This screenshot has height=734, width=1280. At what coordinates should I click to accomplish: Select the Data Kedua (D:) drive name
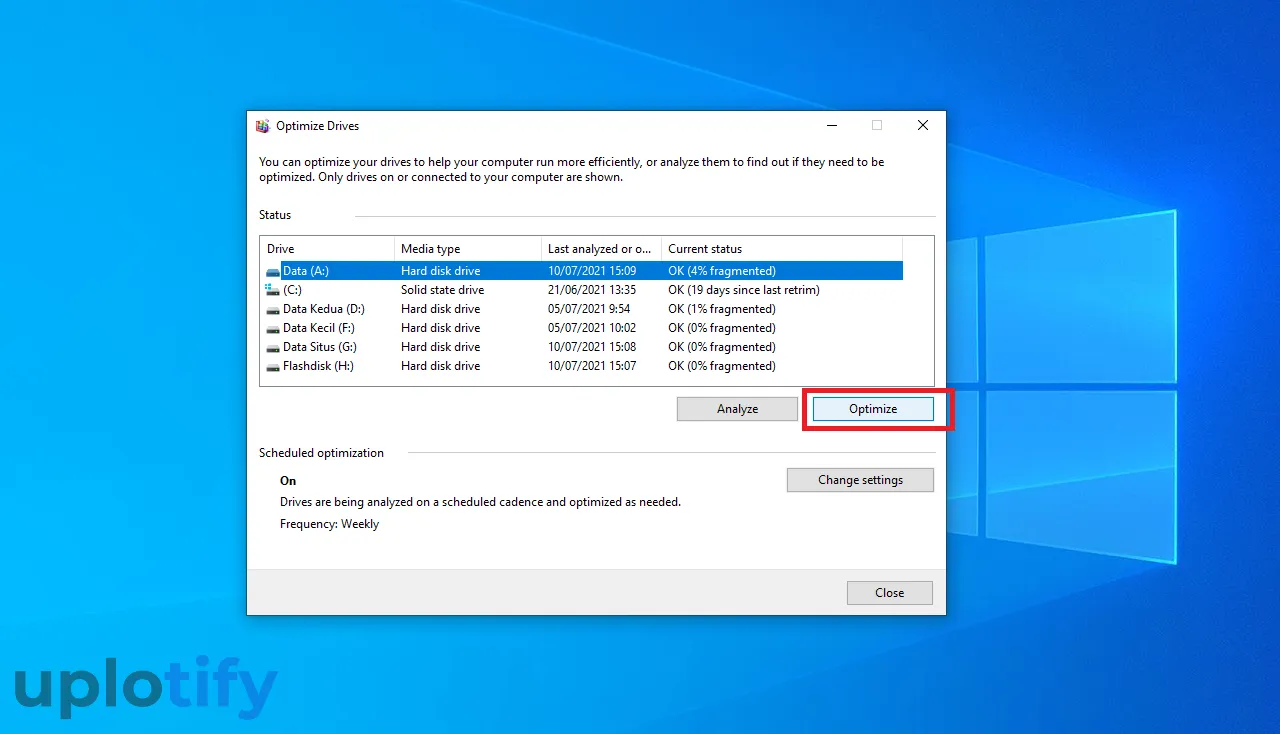click(x=324, y=309)
